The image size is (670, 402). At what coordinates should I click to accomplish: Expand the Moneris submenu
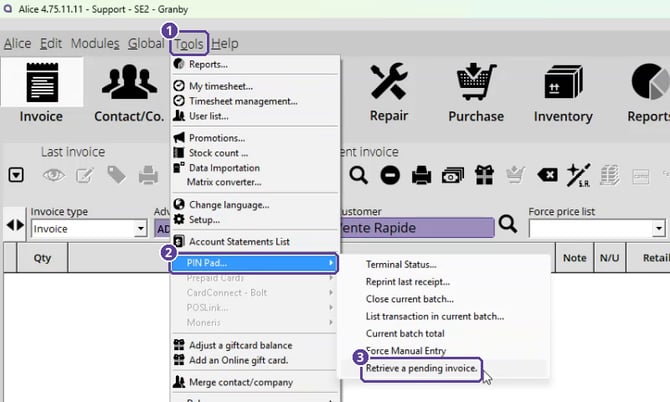tap(255, 323)
